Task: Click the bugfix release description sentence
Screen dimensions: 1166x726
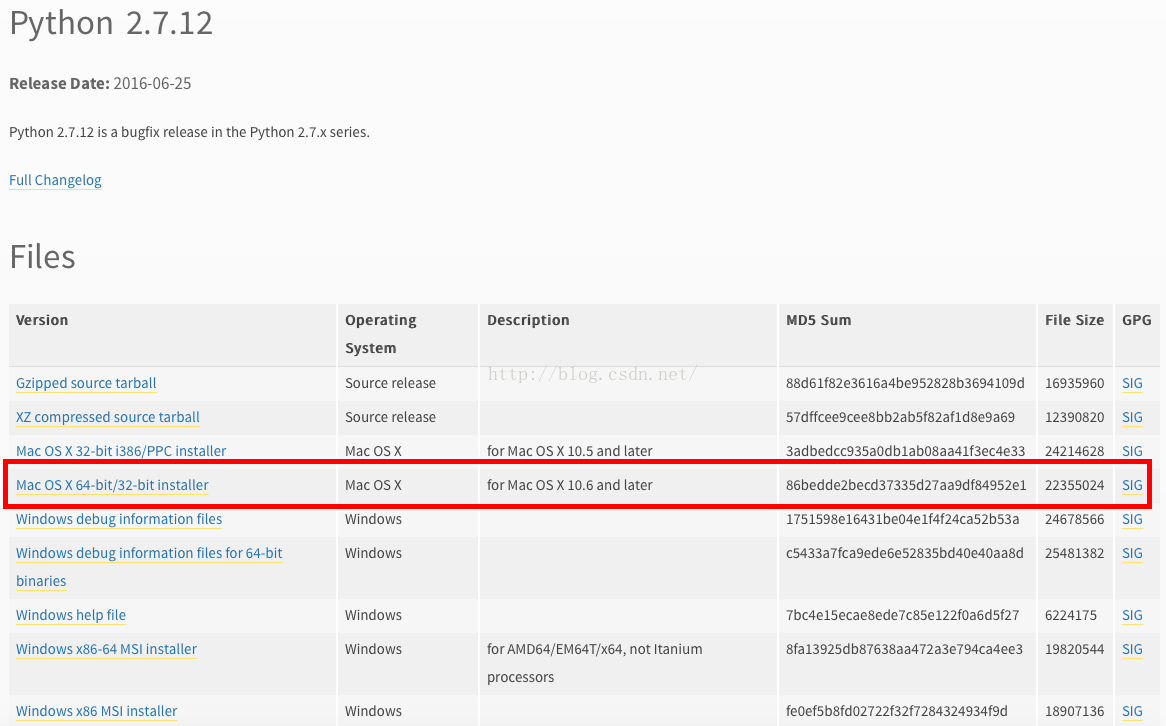Action: point(189,132)
